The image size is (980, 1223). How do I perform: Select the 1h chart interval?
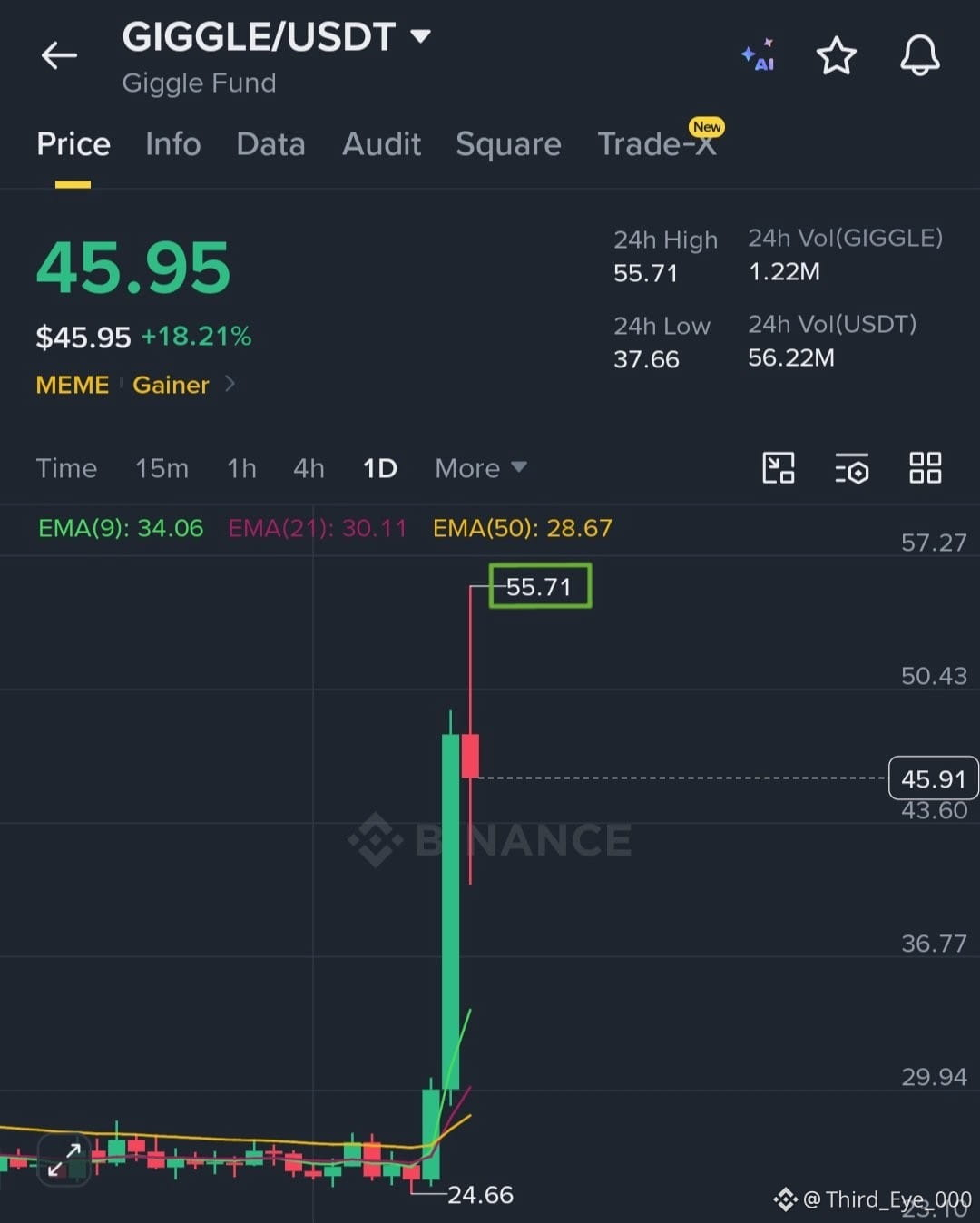pos(241,468)
